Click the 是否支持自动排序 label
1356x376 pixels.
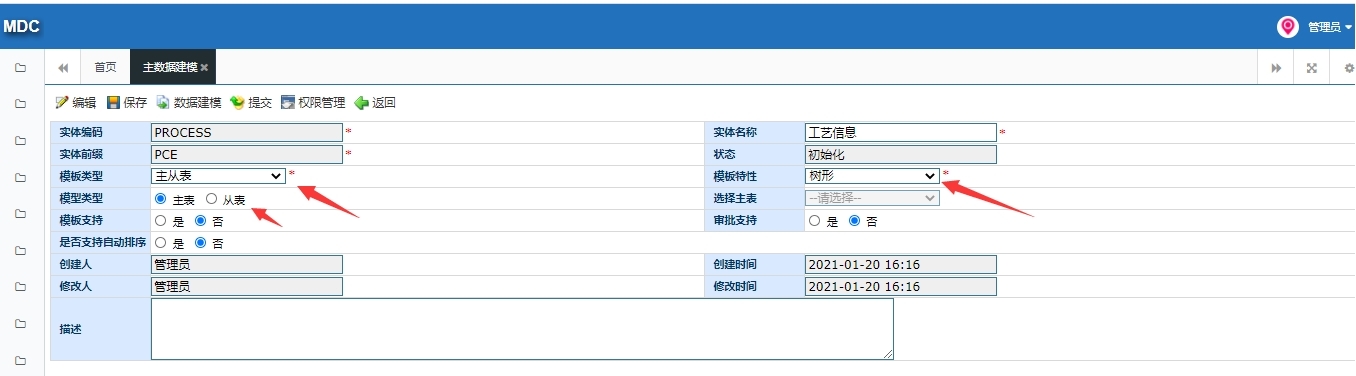pyautogui.click(x=103, y=242)
